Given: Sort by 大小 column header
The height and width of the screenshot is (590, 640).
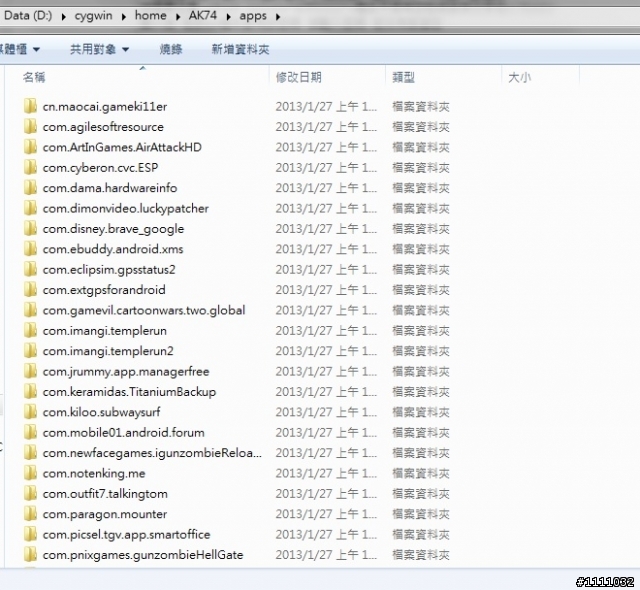Looking at the screenshot, I should click(x=520, y=77).
